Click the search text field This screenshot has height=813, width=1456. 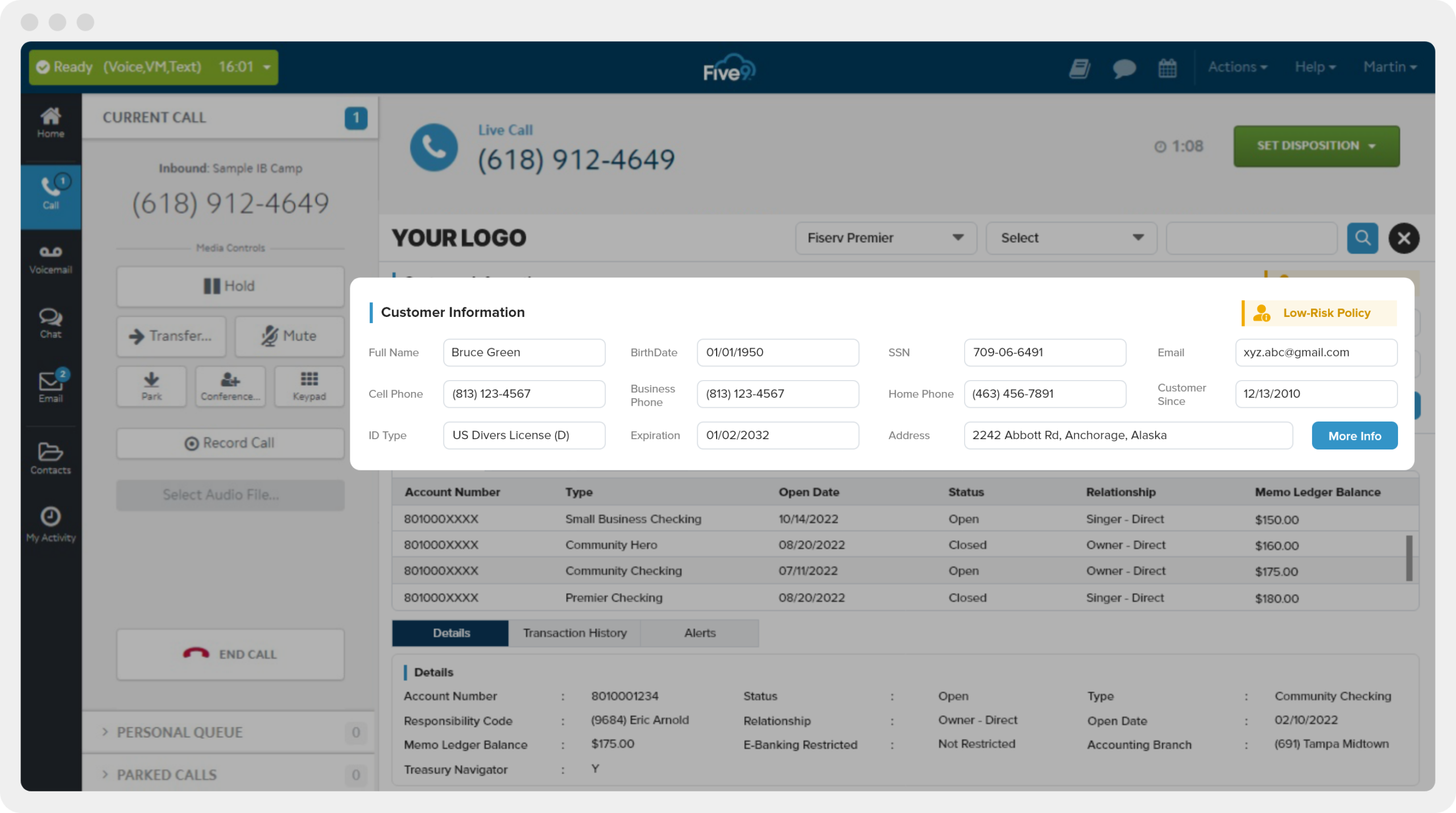click(x=1252, y=238)
